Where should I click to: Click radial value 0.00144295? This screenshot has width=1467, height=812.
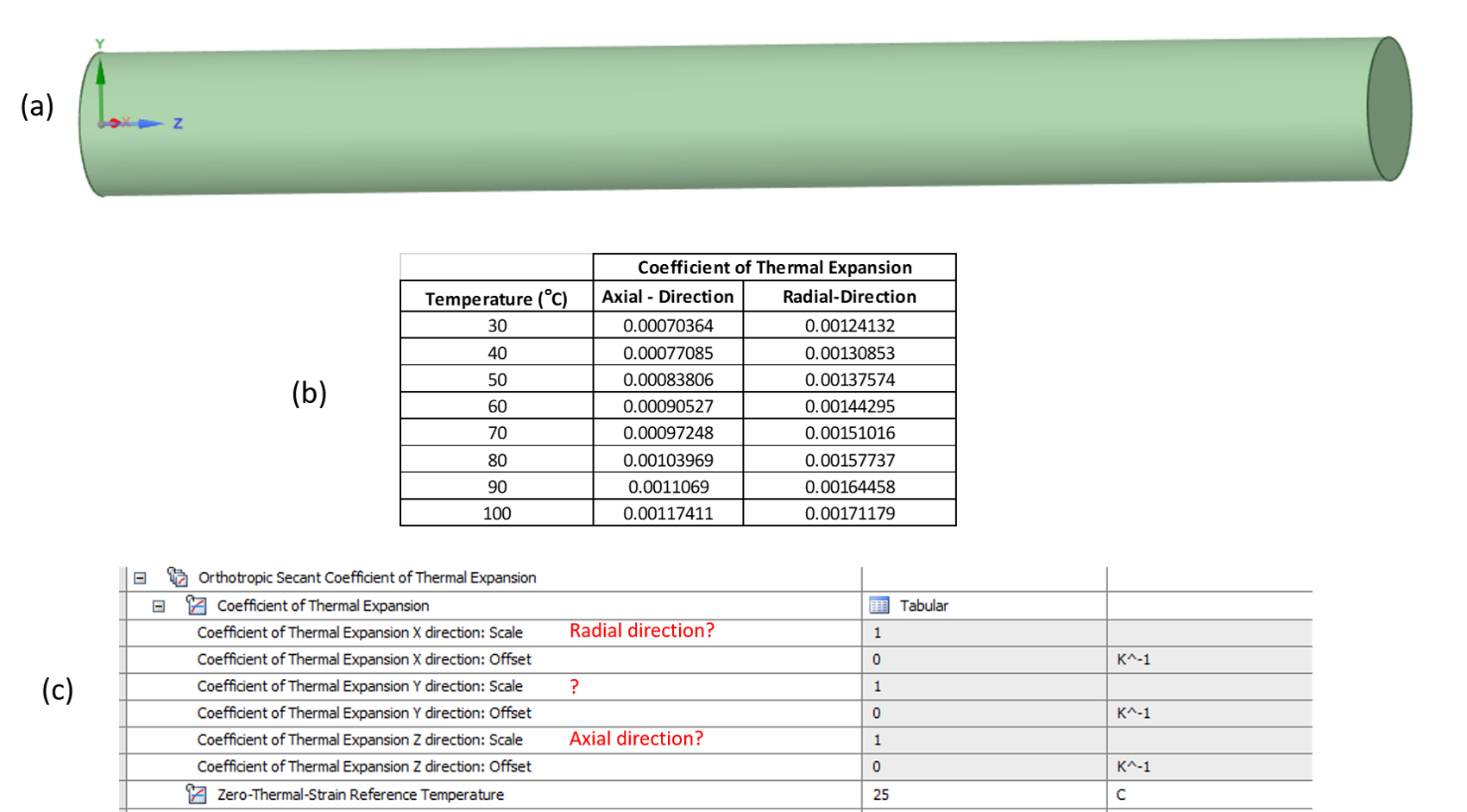click(850, 406)
